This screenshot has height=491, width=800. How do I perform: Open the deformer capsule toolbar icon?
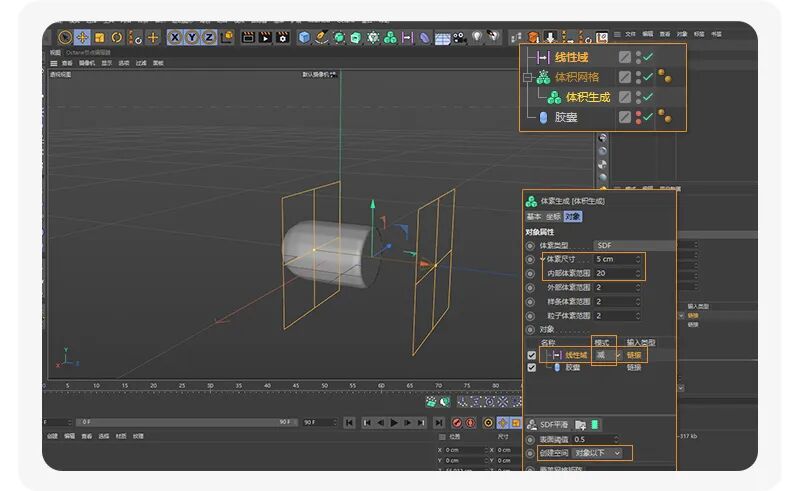(x=424, y=37)
